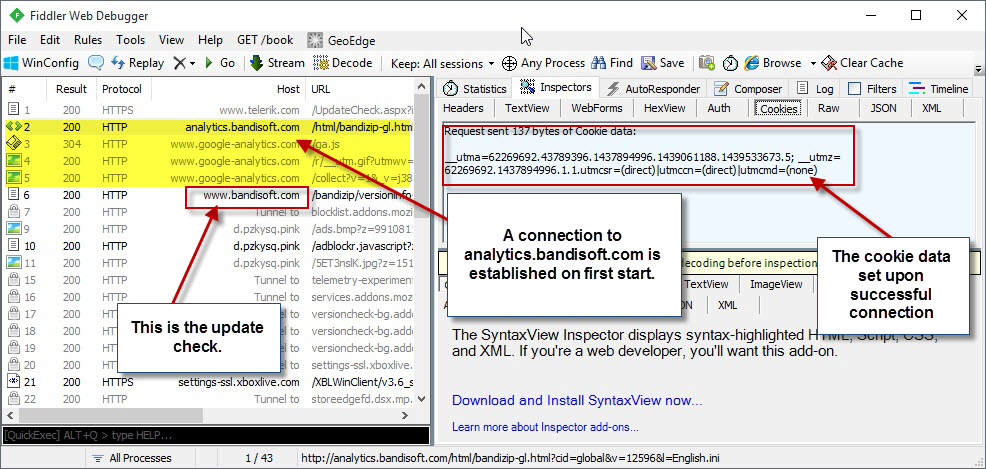The width and height of the screenshot is (986, 469).
Task: Click the Remove sessions X icon
Action: (x=179, y=63)
